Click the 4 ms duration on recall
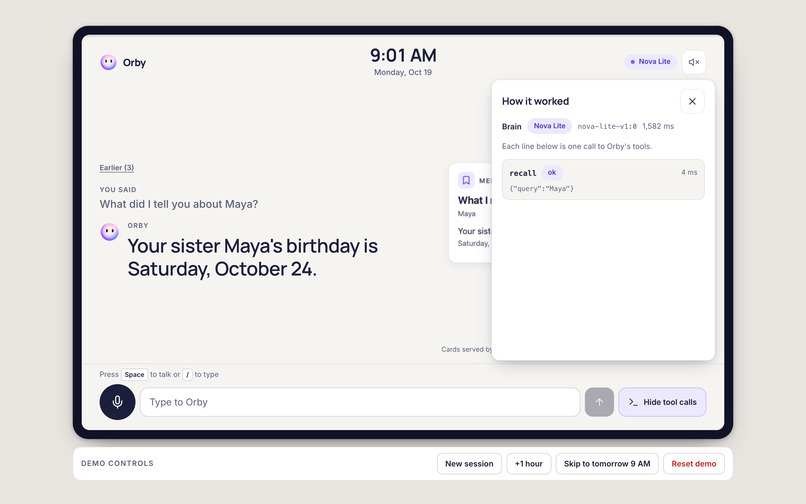 [689, 172]
